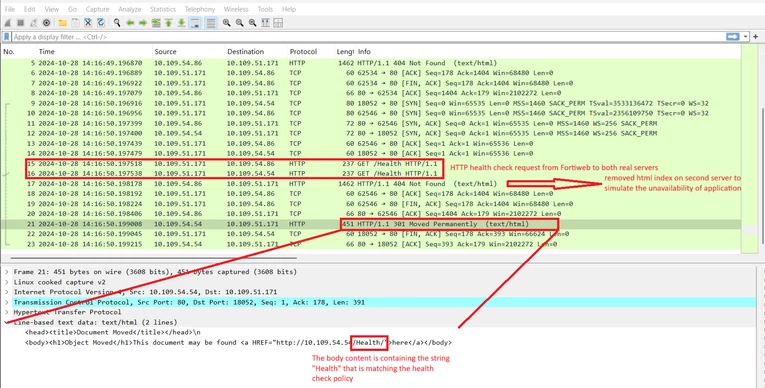
Task: Open the Capture menu
Action: tap(98, 9)
